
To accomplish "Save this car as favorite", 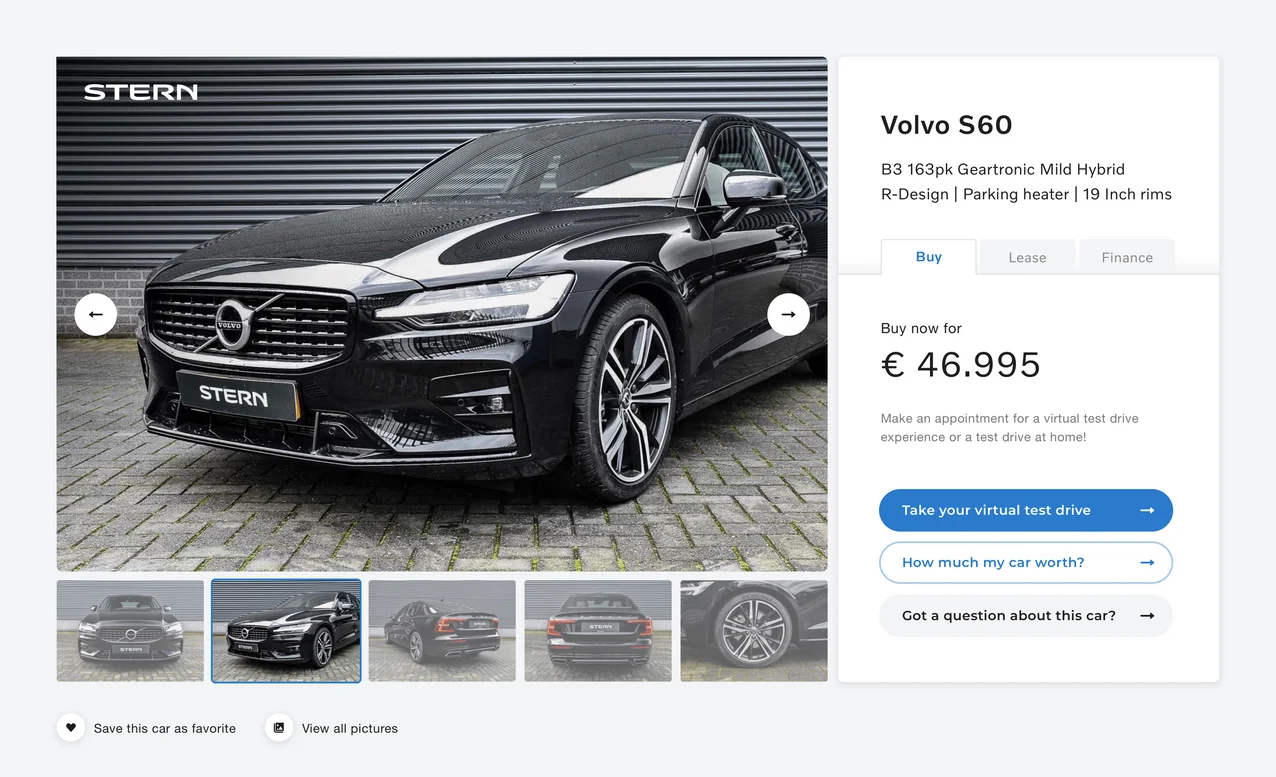I will tap(165, 728).
